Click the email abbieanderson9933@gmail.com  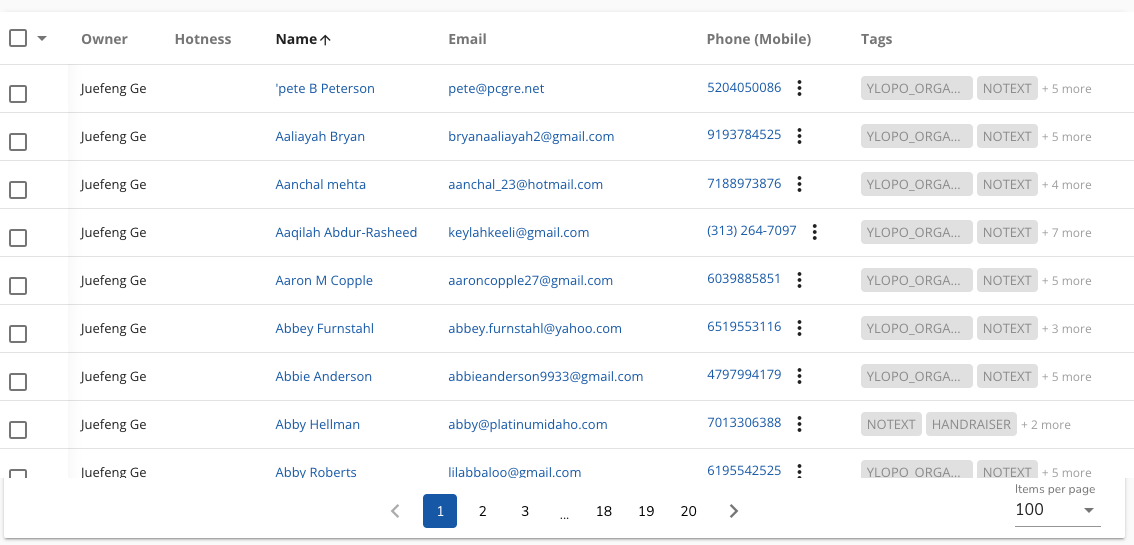click(545, 376)
